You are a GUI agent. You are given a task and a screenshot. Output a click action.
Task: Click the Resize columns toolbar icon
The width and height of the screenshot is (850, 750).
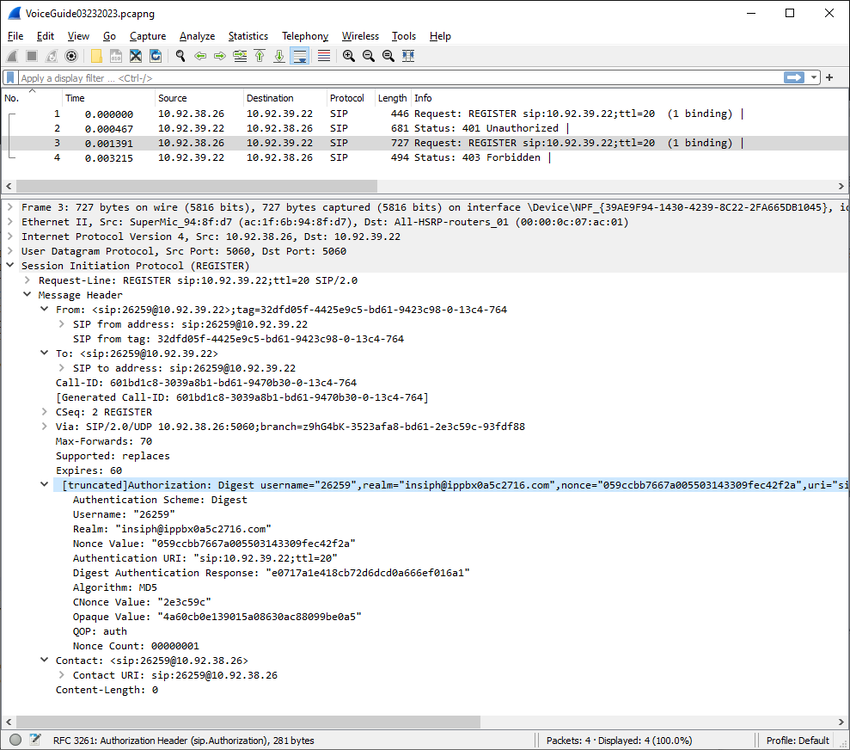pos(408,56)
